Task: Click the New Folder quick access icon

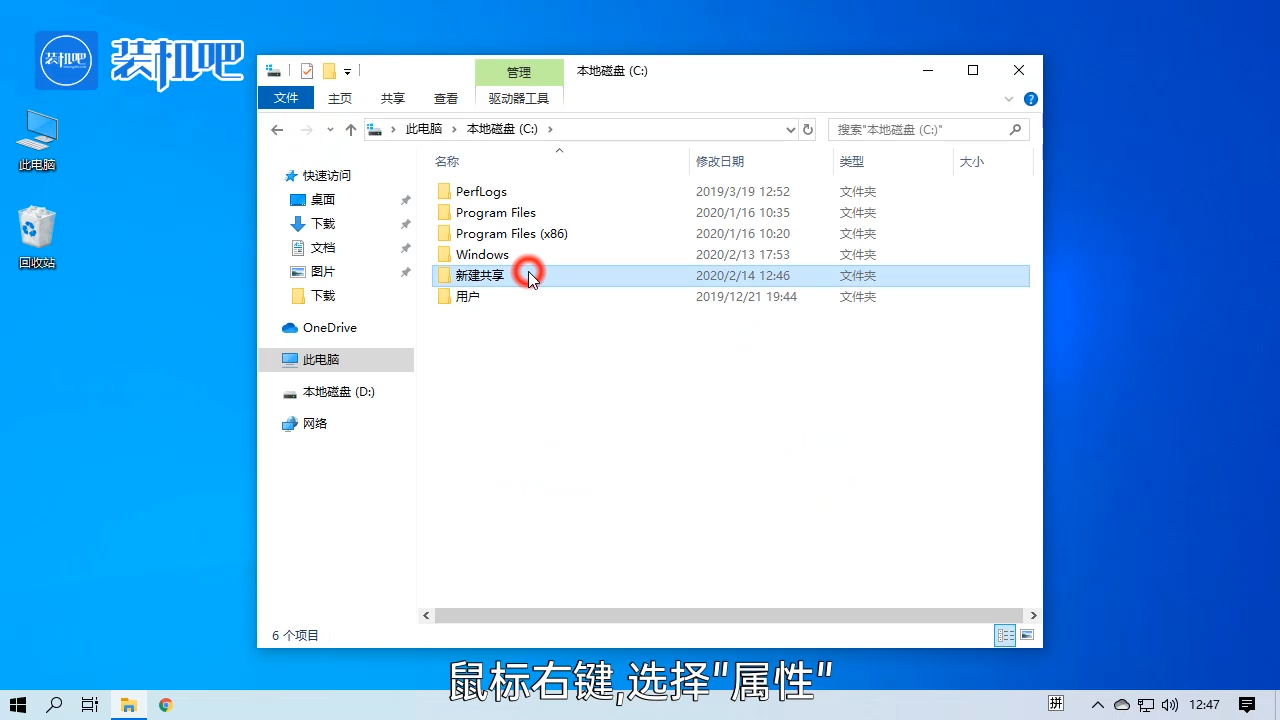Action: (x=329, y=70)
